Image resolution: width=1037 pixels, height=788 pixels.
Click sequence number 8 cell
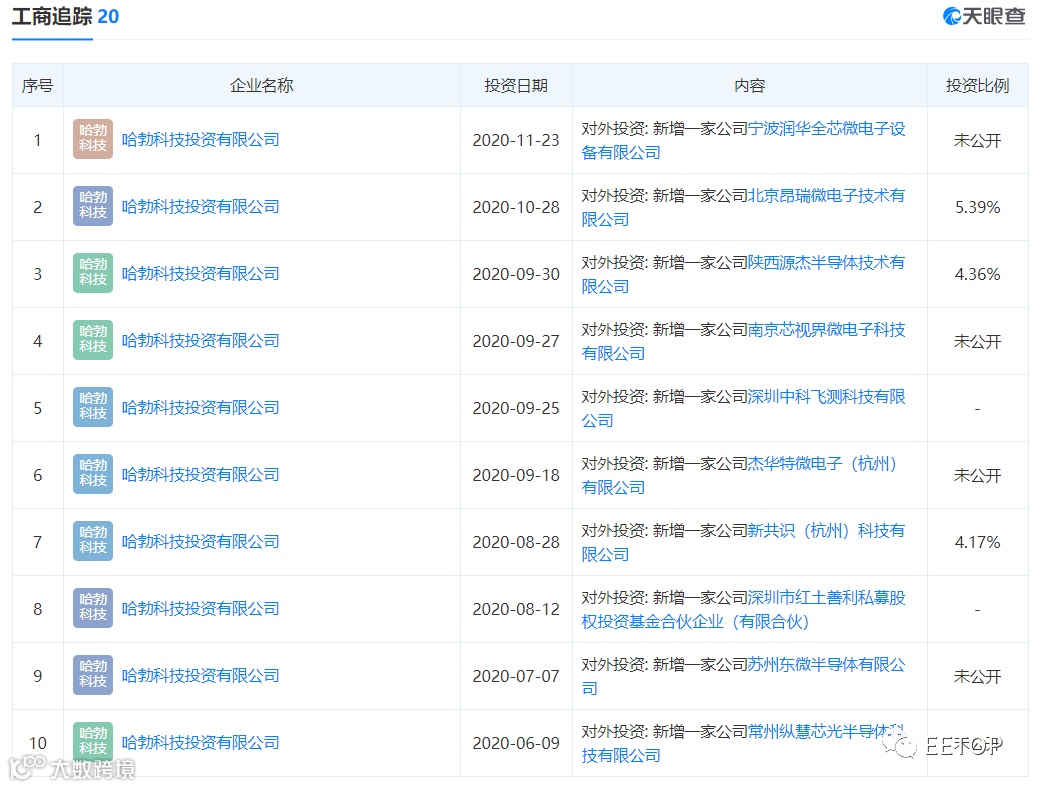[38, 609]
